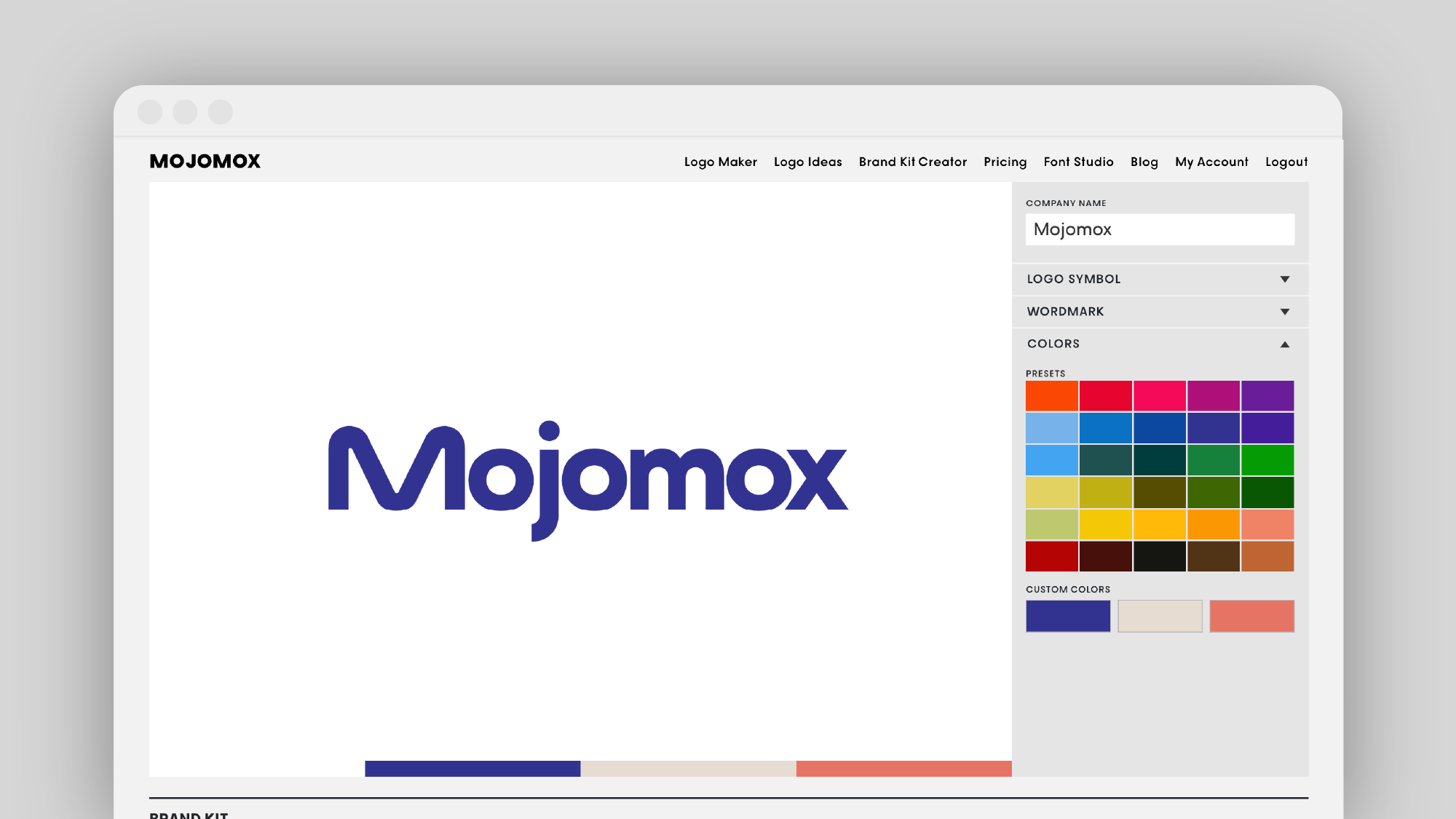Select the salmon coral custom color icon

click(1252, 615)
